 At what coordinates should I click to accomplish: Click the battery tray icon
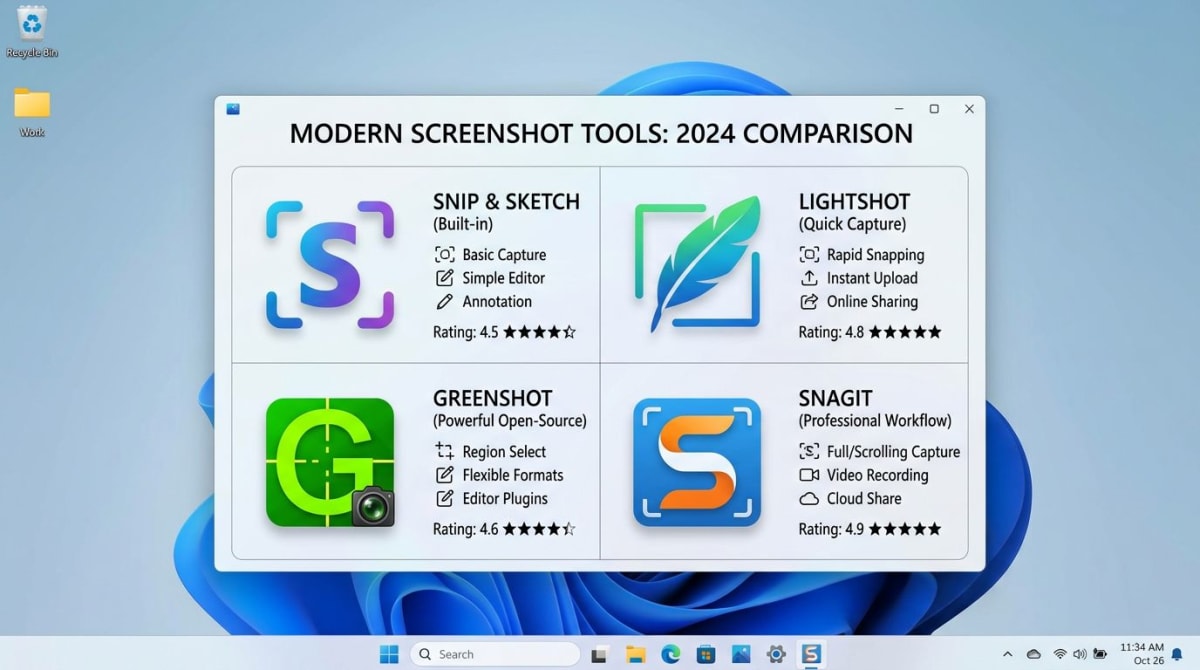pos(1101,655)
